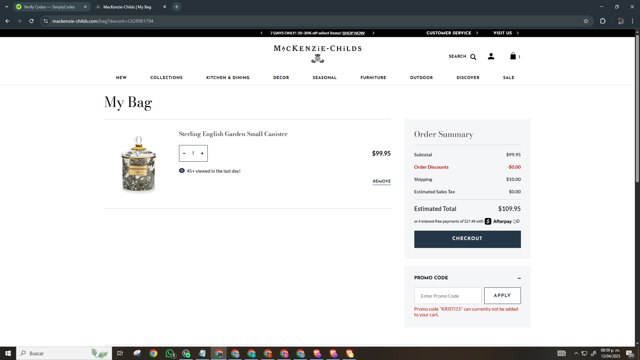
Task: Click the Checkout button
Action: (x=467, y=239)
